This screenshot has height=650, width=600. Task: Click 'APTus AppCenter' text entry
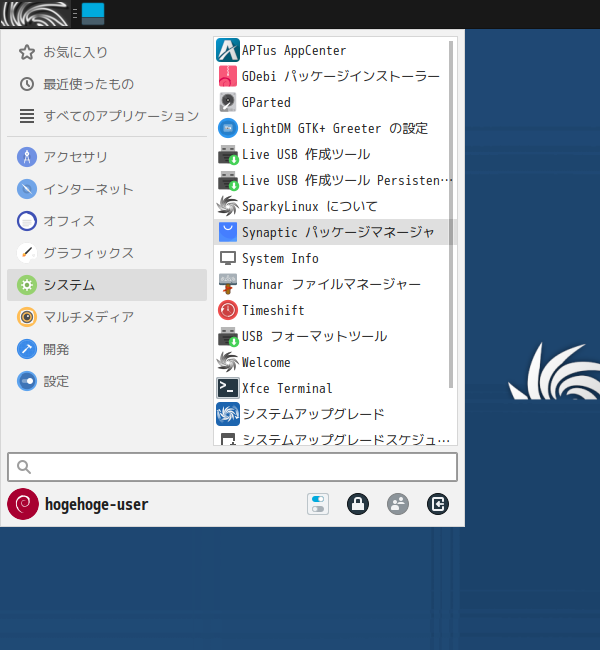click(x=294, y=50)
